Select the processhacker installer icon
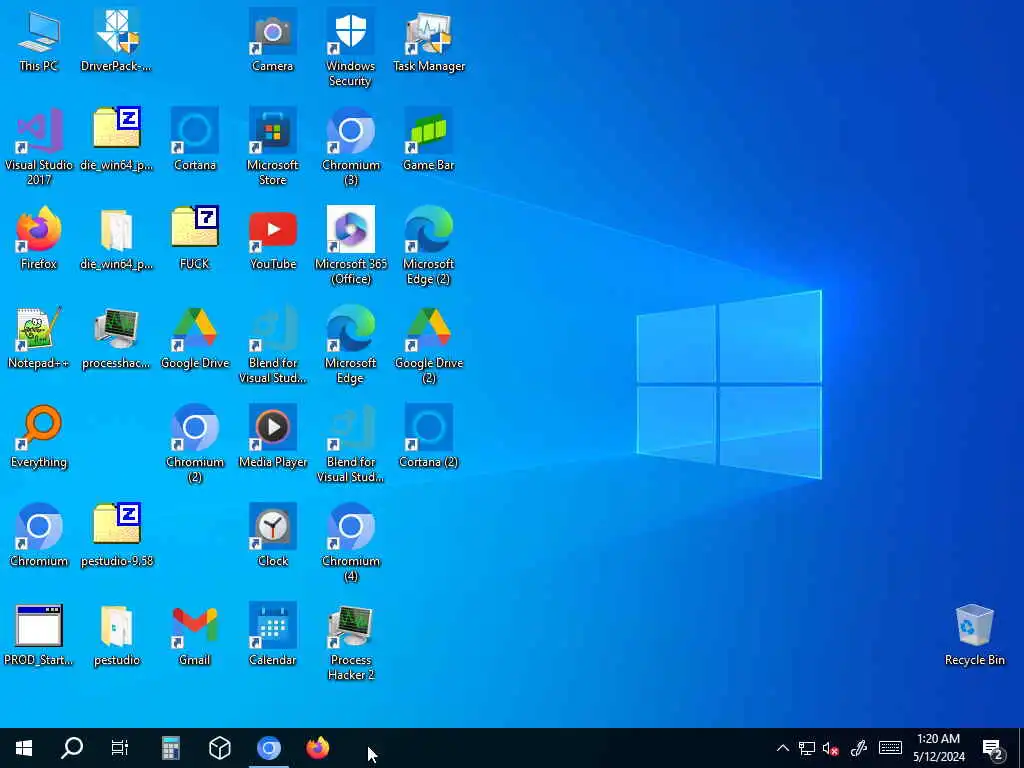1024x768 pixels. click(116, 338)
